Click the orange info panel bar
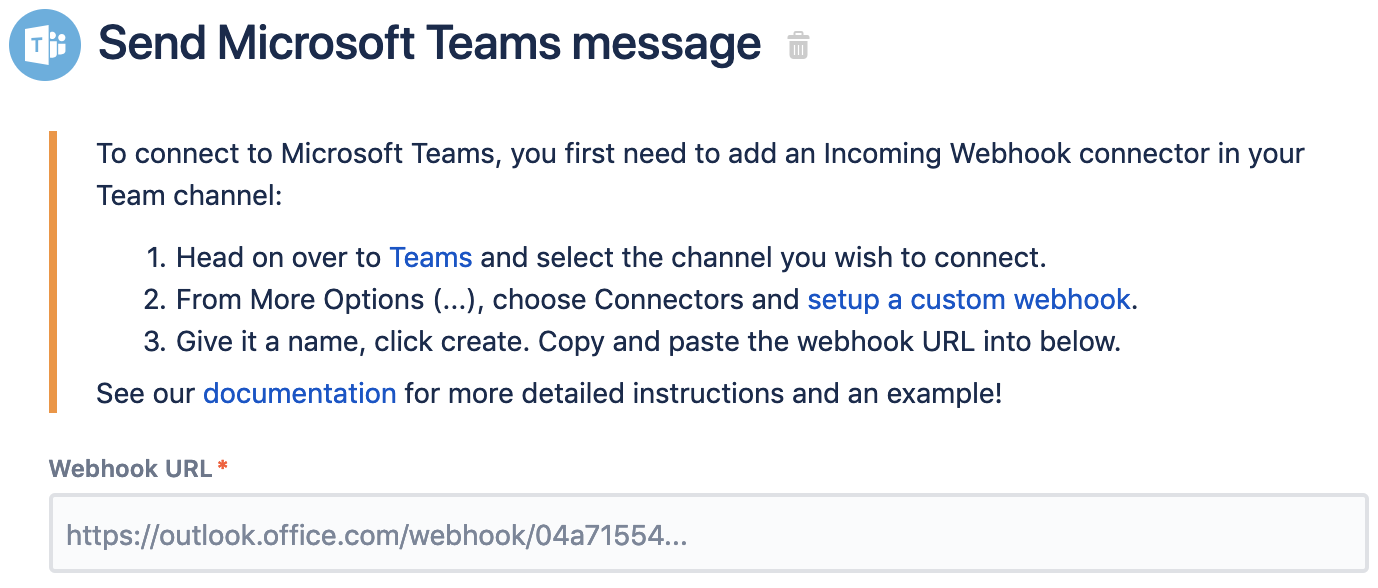1378x588 pixels. pyautogui.click(x=53, y=272)
